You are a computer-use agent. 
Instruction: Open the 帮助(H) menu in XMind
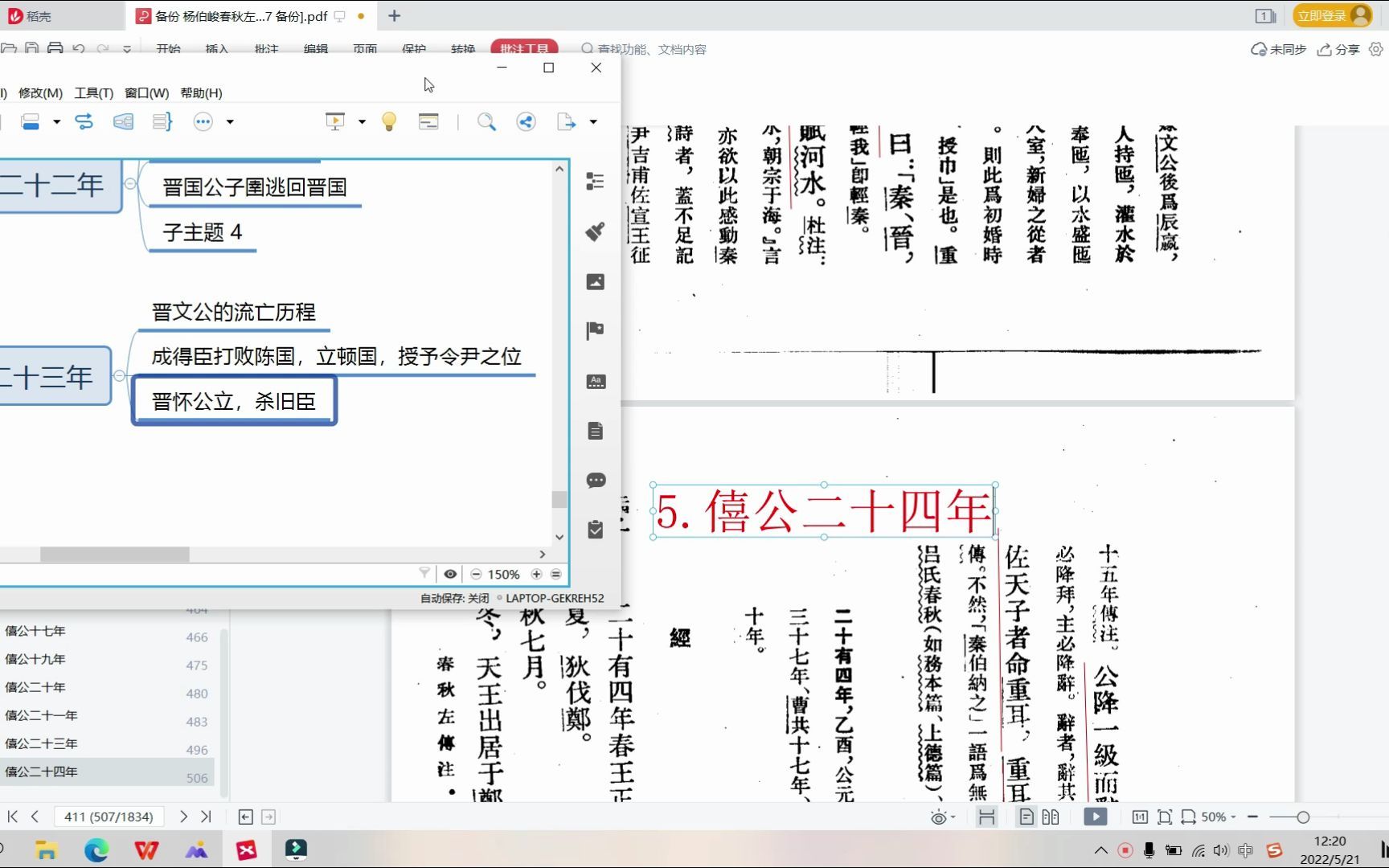coord(201,93)
